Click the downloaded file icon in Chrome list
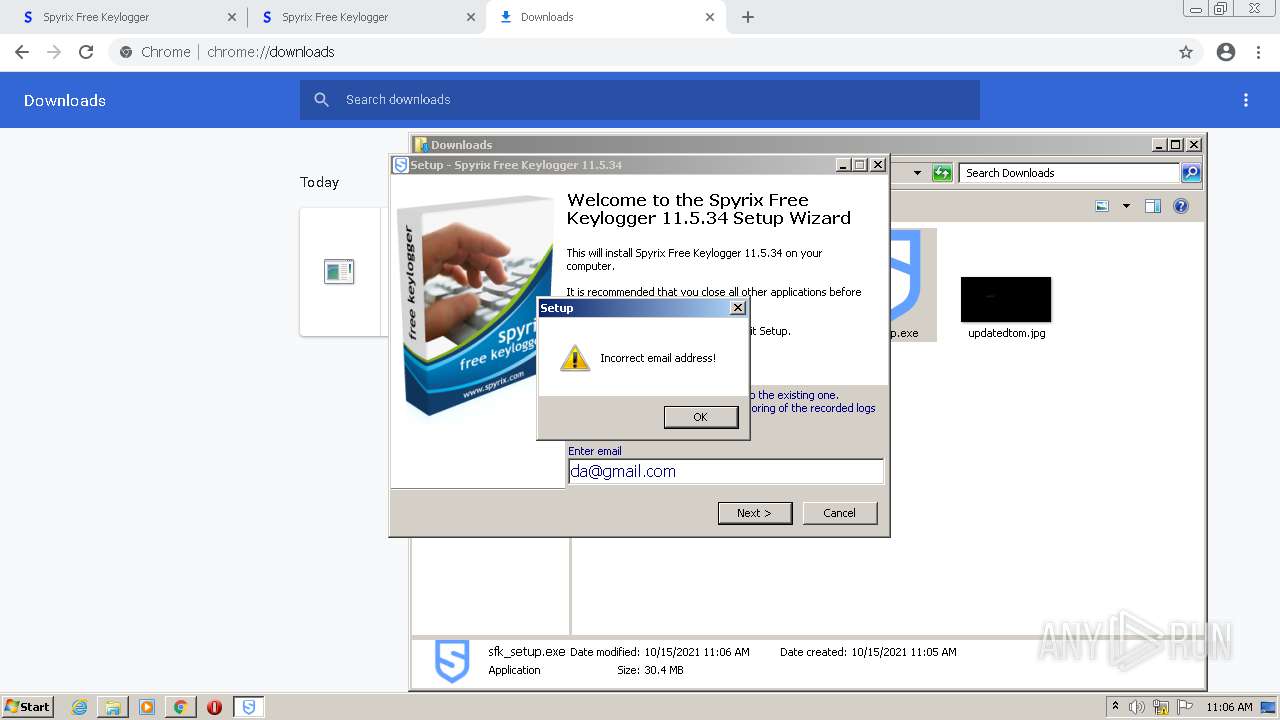Screen dimensions: 1280x720 [x=339, y=271]
